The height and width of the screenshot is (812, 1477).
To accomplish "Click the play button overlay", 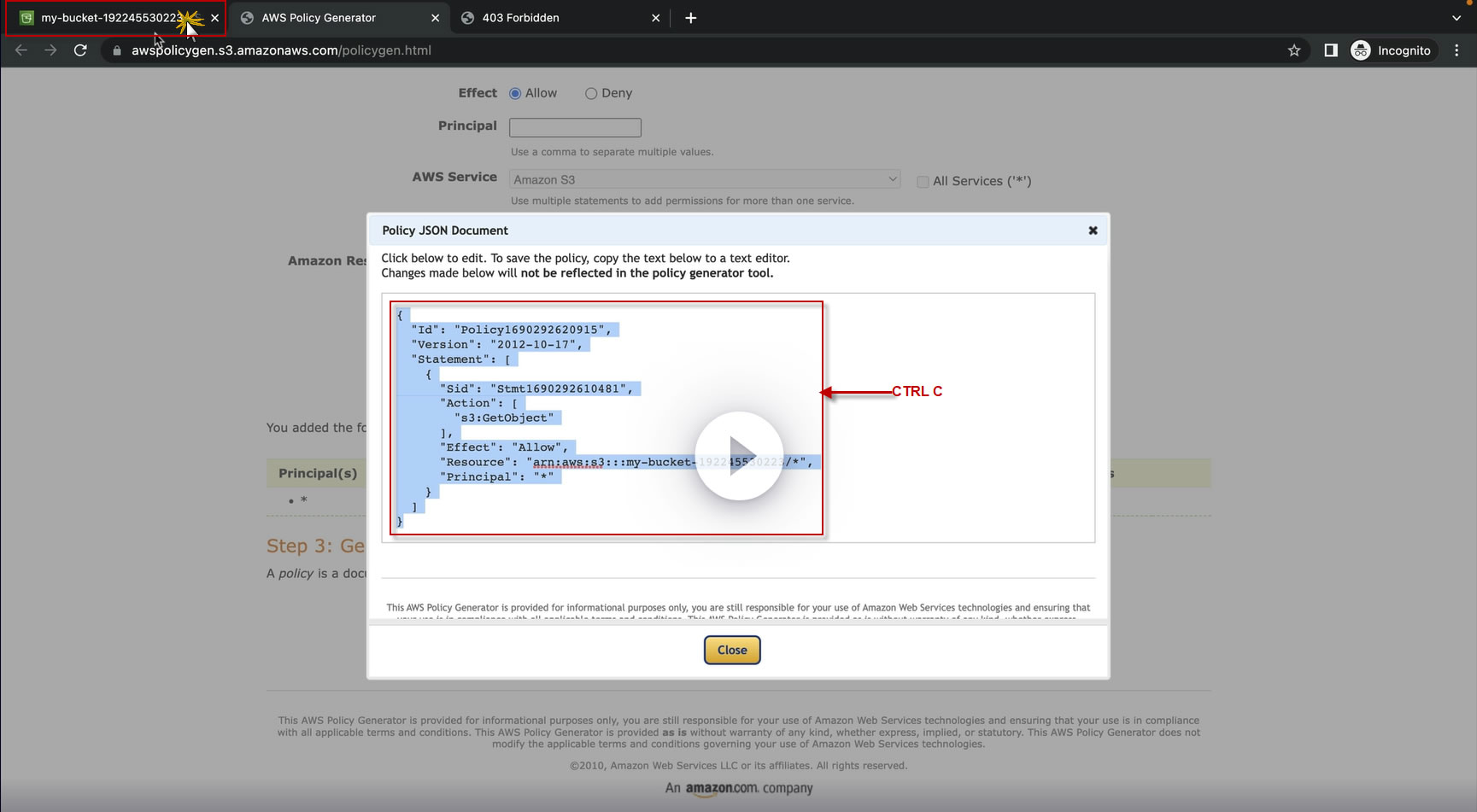I will (739, 456).
